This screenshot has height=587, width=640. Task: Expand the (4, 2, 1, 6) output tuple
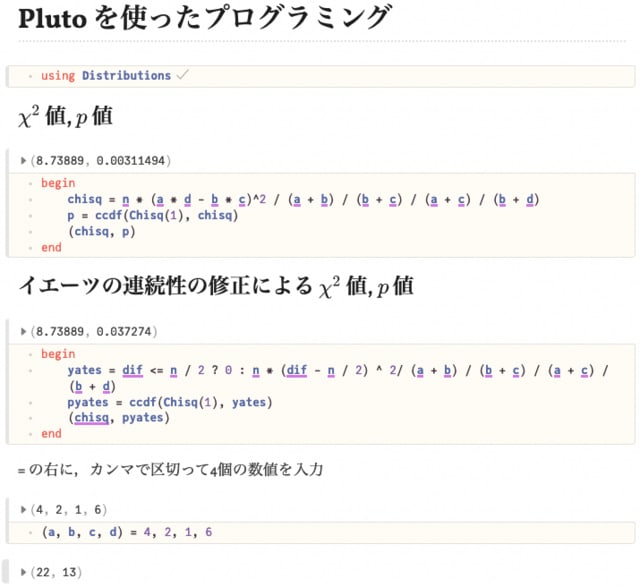point(23,510)
